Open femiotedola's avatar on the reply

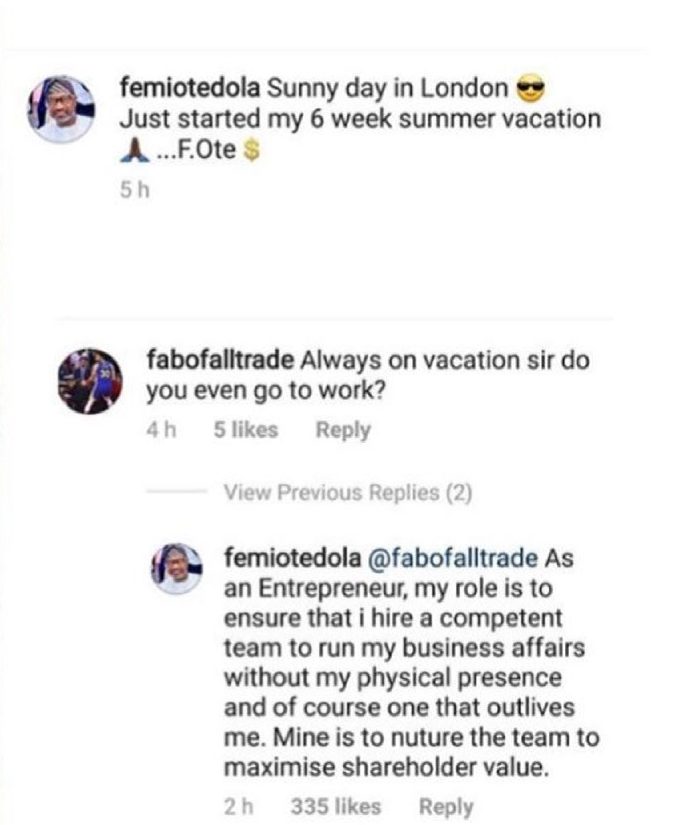point(177,569)
